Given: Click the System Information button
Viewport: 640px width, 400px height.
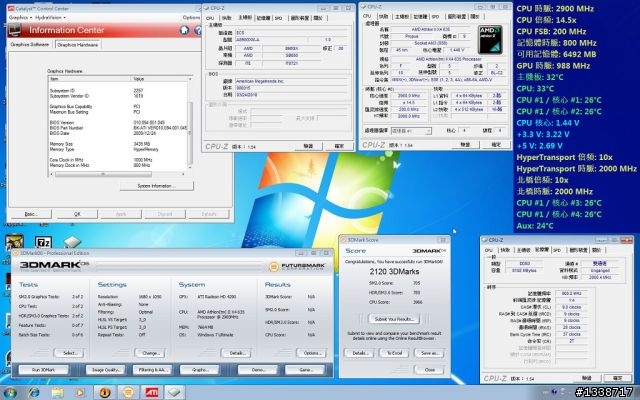Looking at the screenshot, I should pyautogui.click(x=157, y=186).
